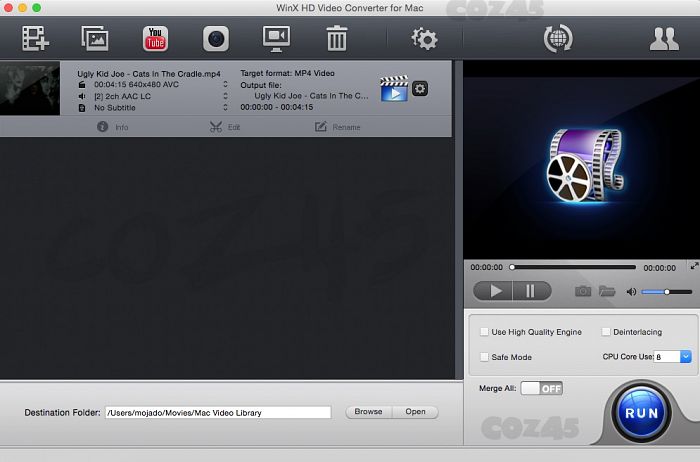Open the About users icon
Screen dimensions: 700x462
click(664, 39)
